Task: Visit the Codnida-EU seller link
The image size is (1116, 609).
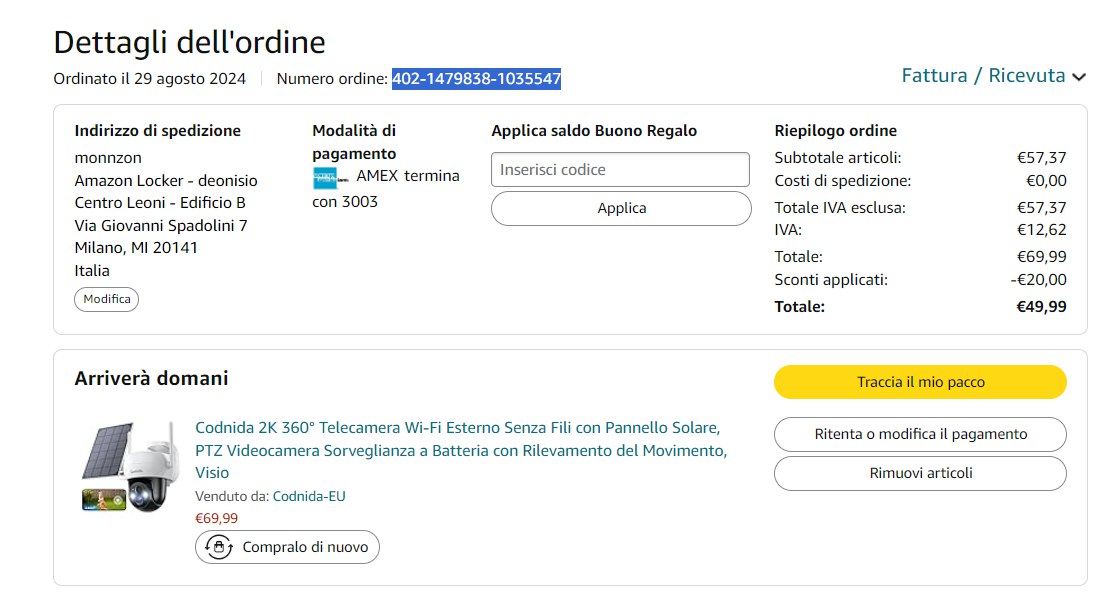Action: point(309,496)
